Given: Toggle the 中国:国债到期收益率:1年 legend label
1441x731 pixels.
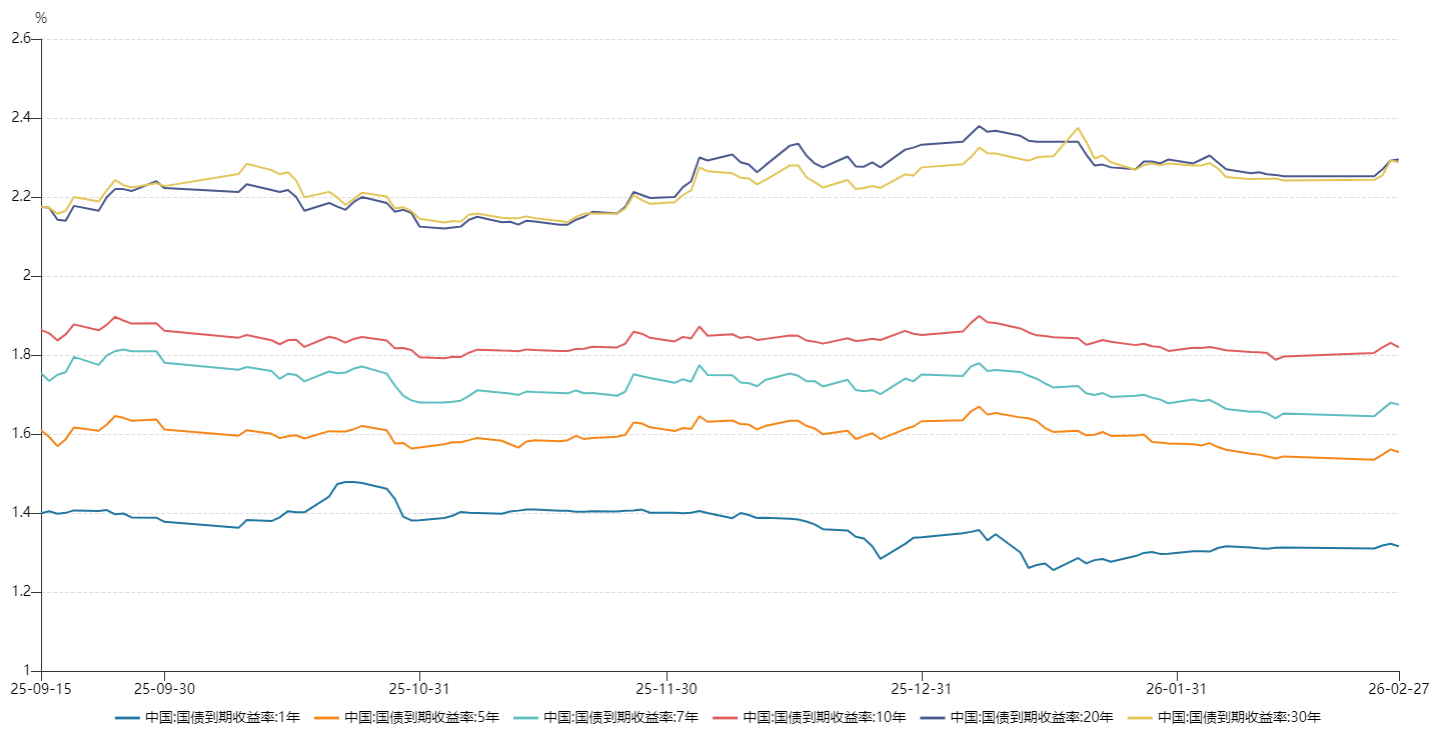Looking at the screenshot, I should coord(222,717).
